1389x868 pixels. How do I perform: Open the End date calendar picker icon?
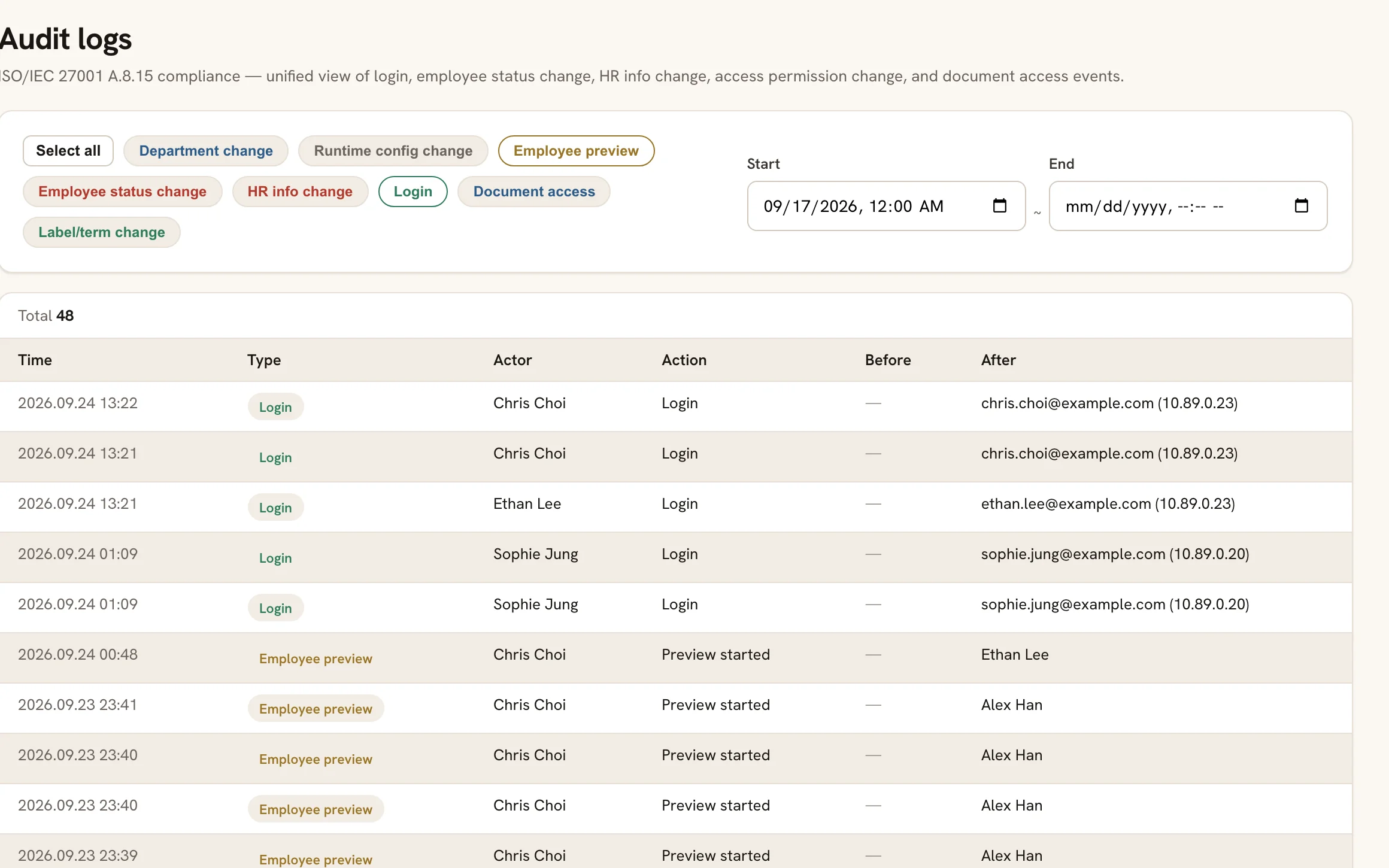tap(1301, 206)
